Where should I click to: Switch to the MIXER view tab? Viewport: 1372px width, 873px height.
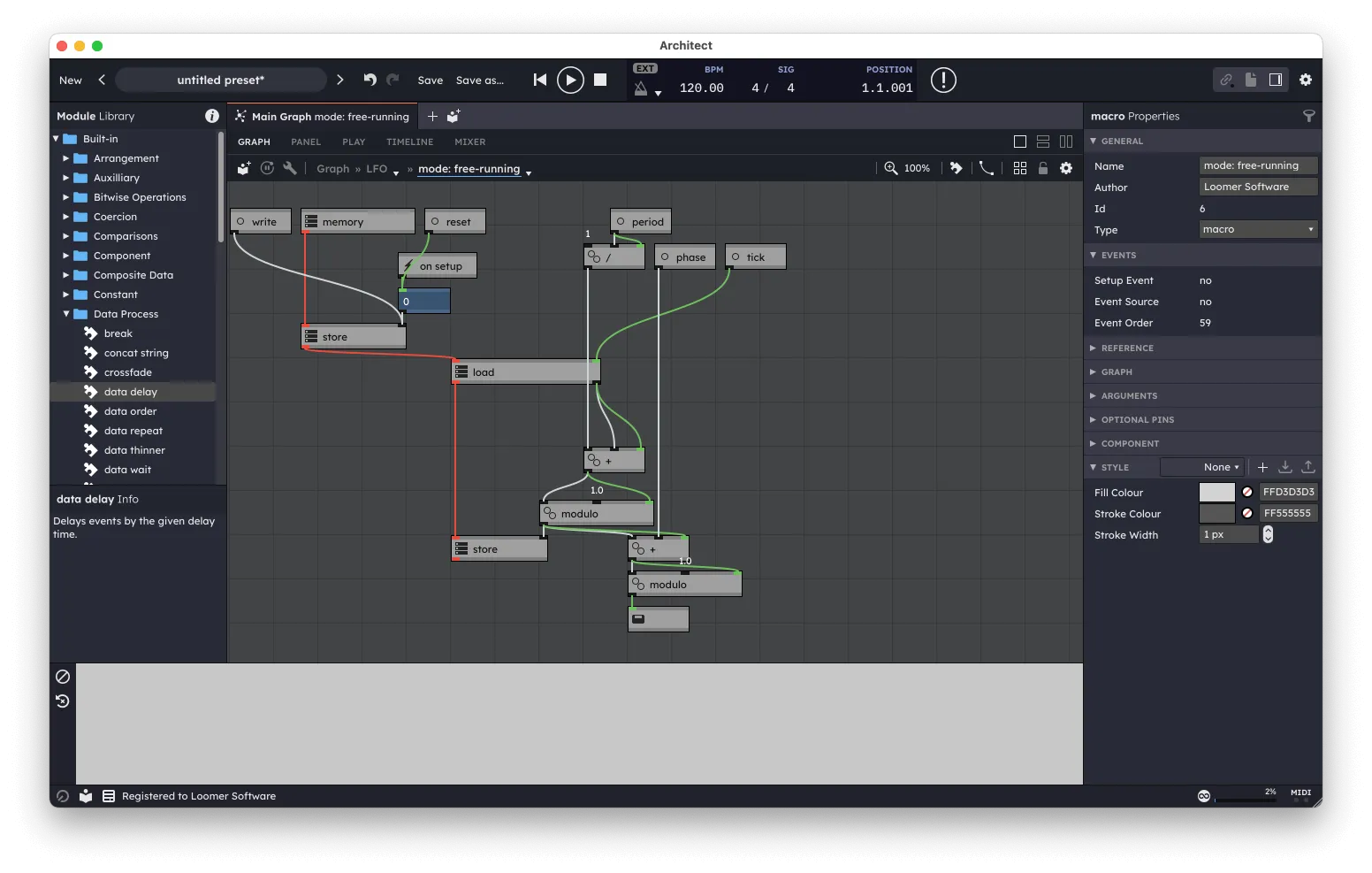(470, 142)
